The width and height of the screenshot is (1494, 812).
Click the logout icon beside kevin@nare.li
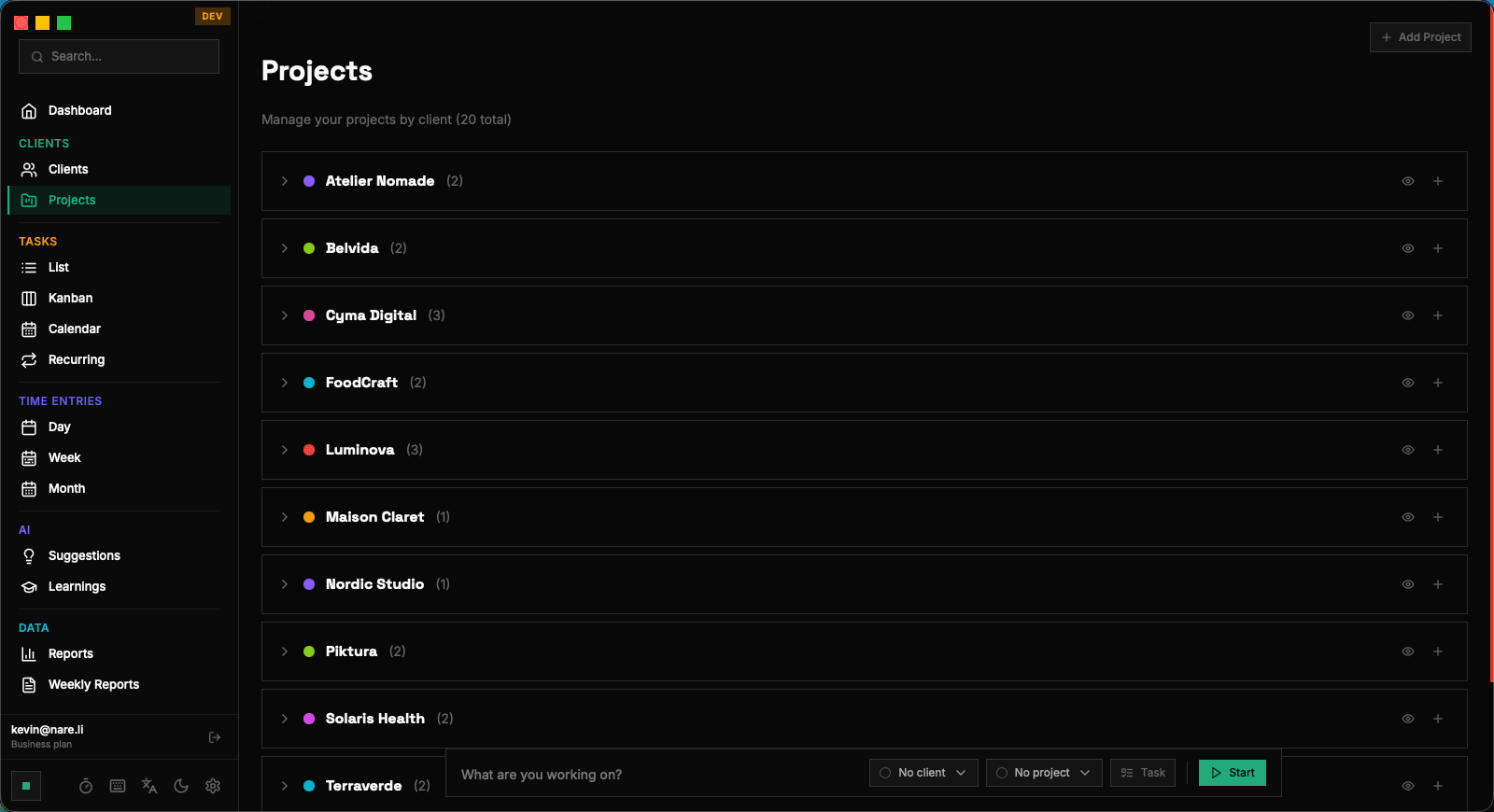click(x=215, y=737)
